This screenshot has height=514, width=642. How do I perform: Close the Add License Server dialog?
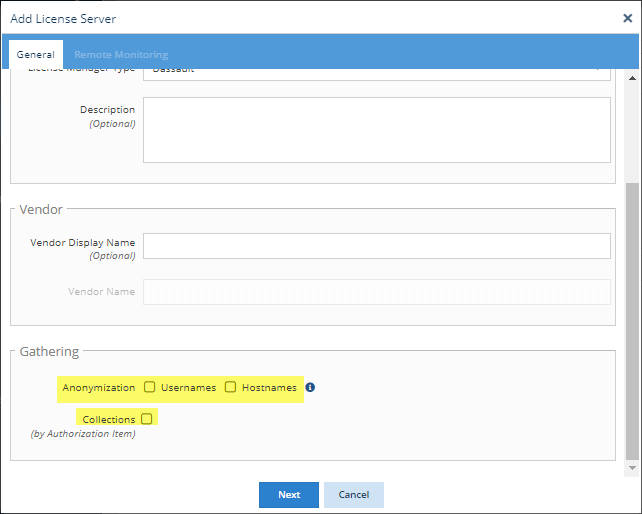[627, 18]
